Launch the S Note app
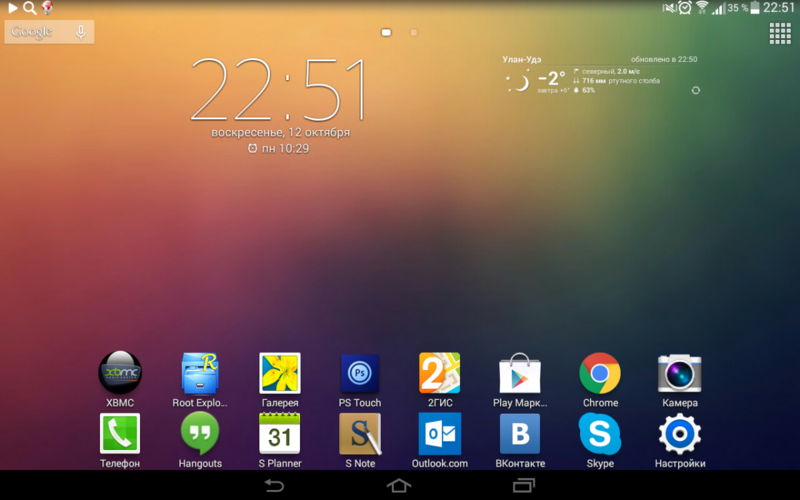 pos(360,434)
